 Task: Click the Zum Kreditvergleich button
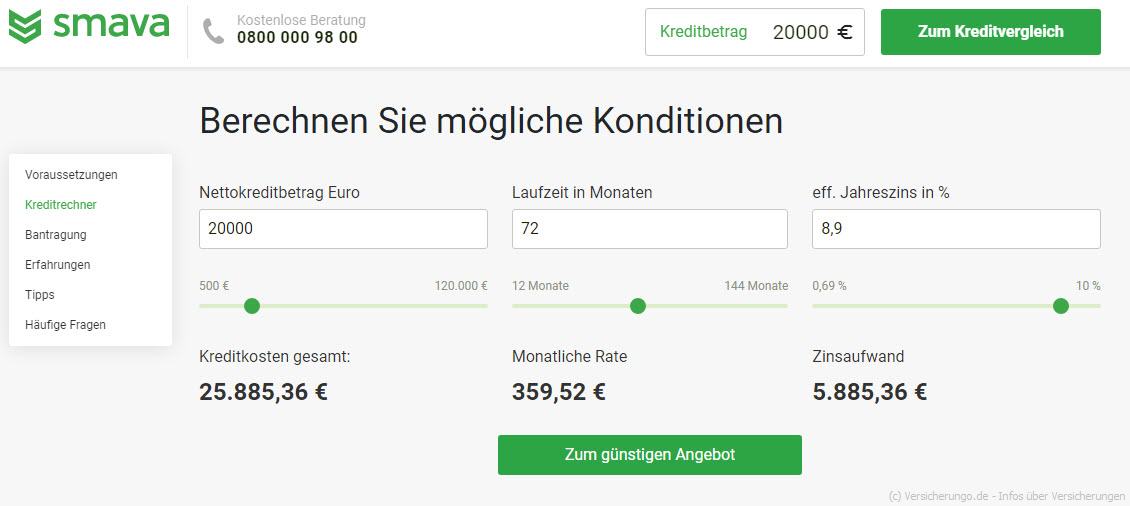991,32
